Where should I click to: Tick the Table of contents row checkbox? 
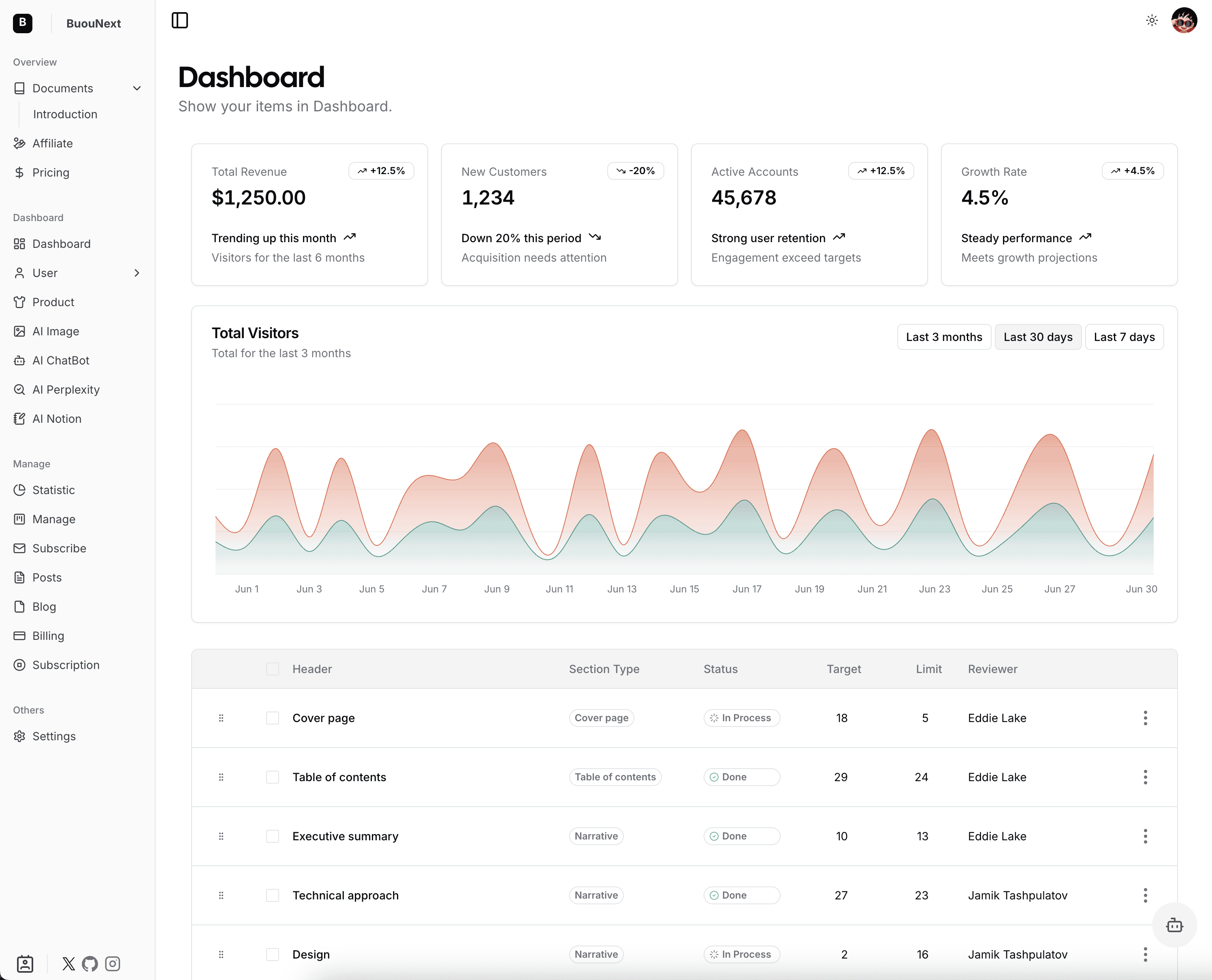(x=273, y=778)
